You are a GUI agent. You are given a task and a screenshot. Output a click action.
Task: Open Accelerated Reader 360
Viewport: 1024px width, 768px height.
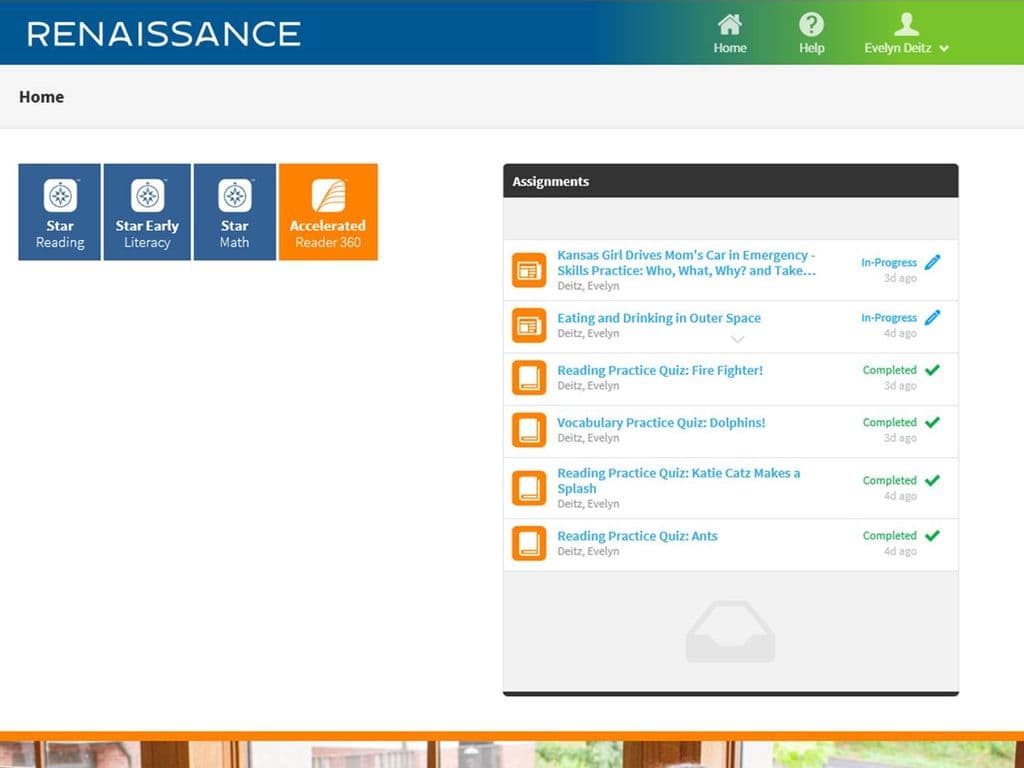(328, 211)
